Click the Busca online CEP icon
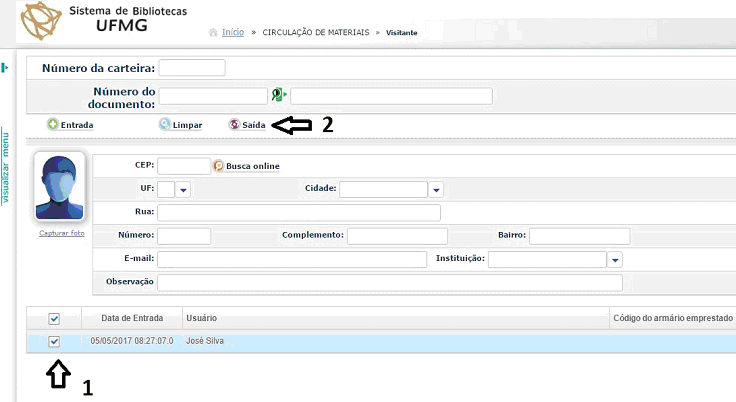Image resolution: width=736 pixels, height=402 pixels. pyautogui.click(x=219, y=165)
